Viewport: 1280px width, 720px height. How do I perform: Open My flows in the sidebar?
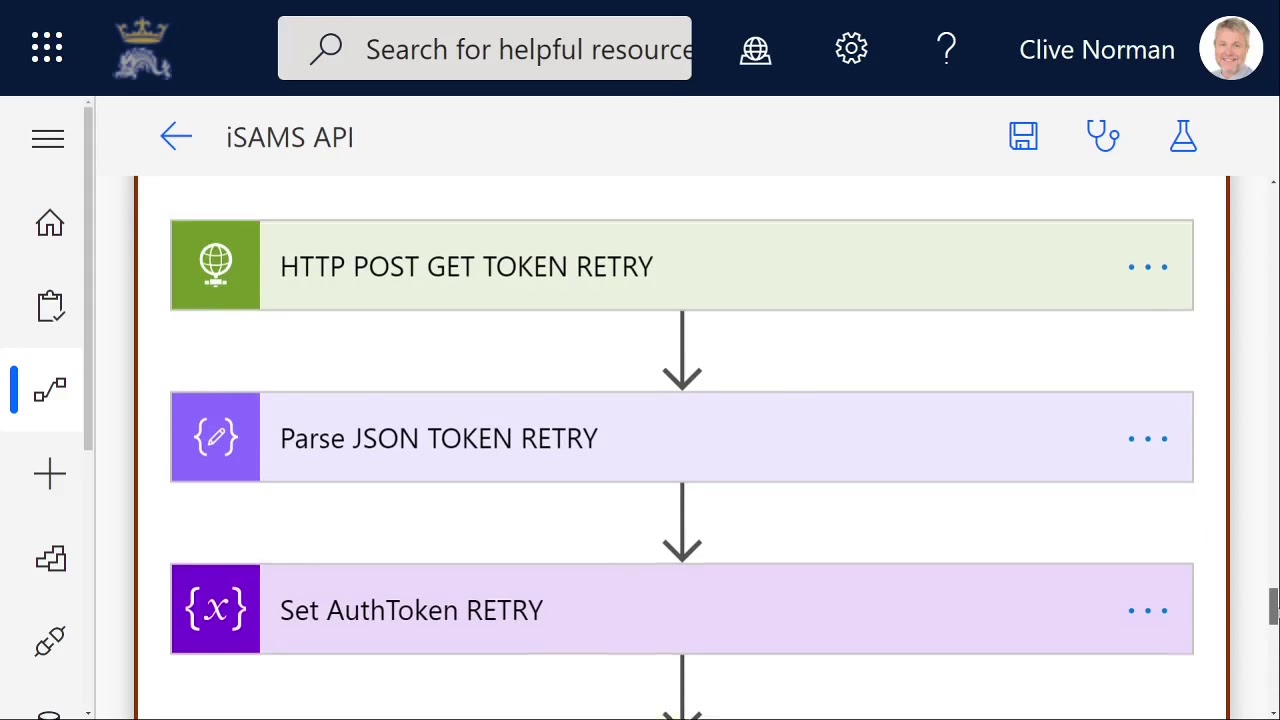point(50,390)
